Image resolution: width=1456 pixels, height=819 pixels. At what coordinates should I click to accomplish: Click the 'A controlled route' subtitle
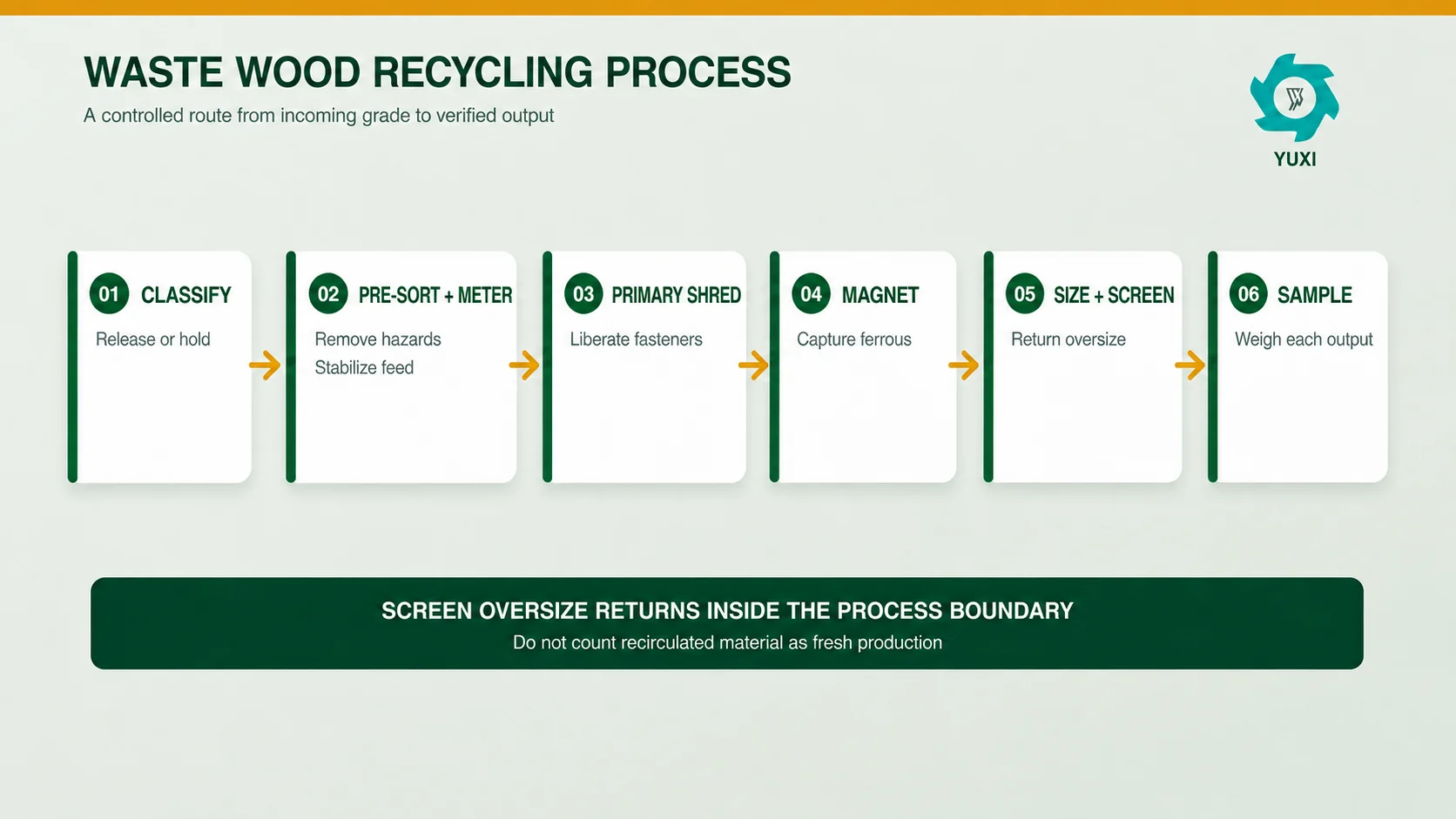[x=319, y=116]
